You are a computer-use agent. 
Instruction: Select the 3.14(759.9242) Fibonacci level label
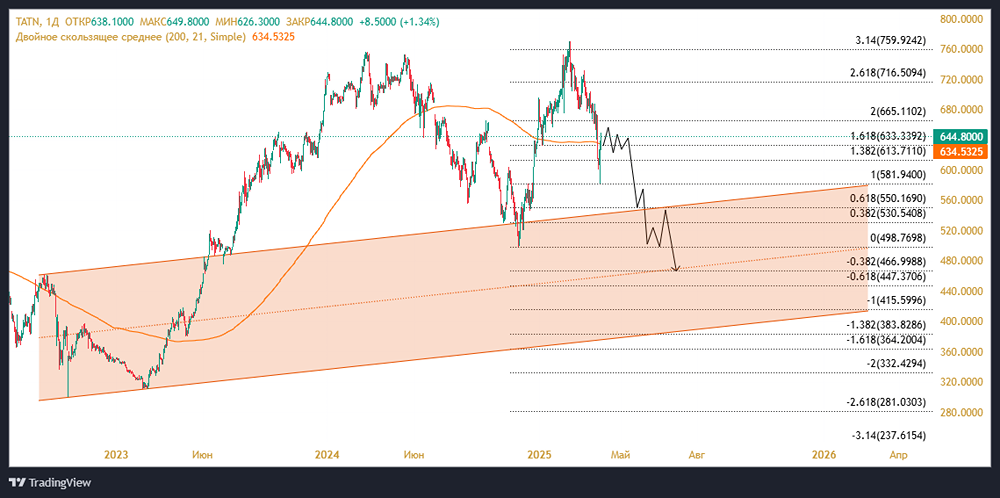pyautogui.click(x=897, y=41)
